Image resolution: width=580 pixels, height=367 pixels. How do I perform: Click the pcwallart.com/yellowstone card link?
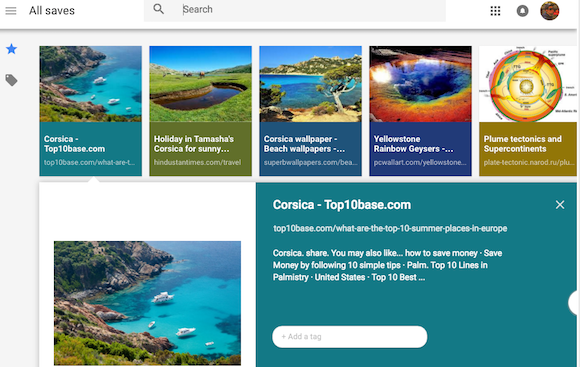pos(420,162)
